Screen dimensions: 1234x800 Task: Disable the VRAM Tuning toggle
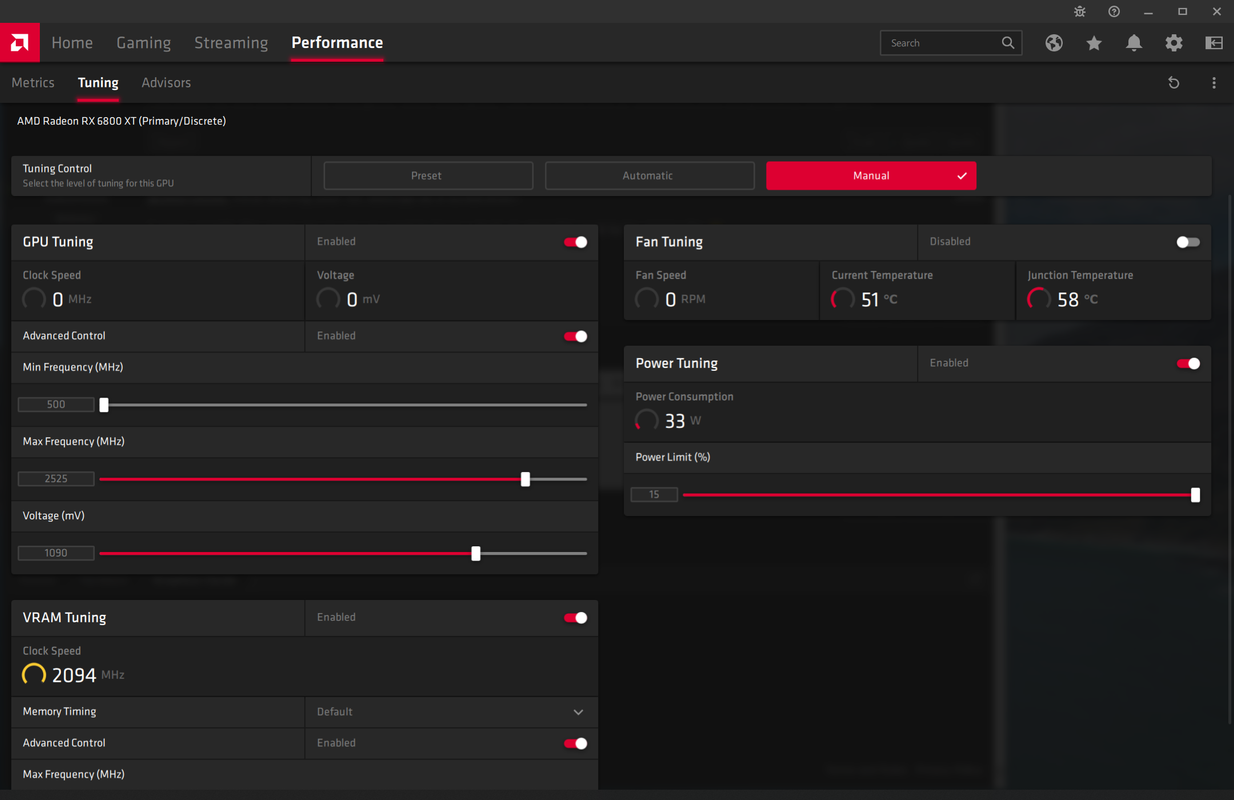(x=576, y=618)
